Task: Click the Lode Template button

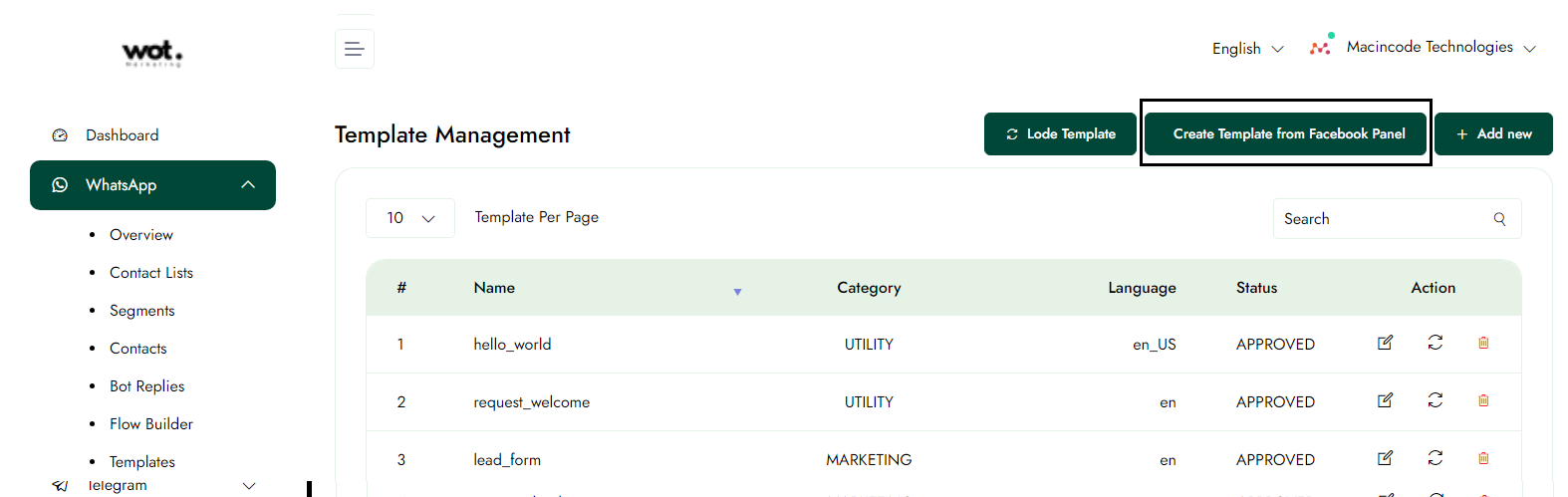Action: (x=1060, y=134)
